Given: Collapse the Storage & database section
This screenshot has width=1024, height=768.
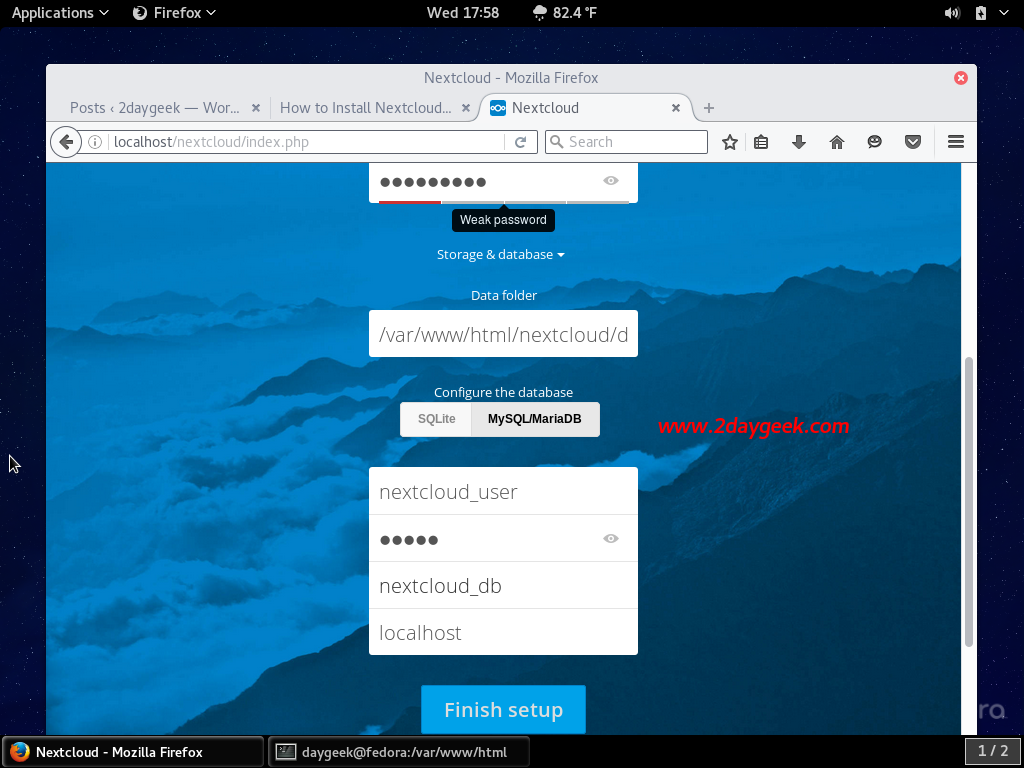Looking at the screenshot, I should [500, 255].
